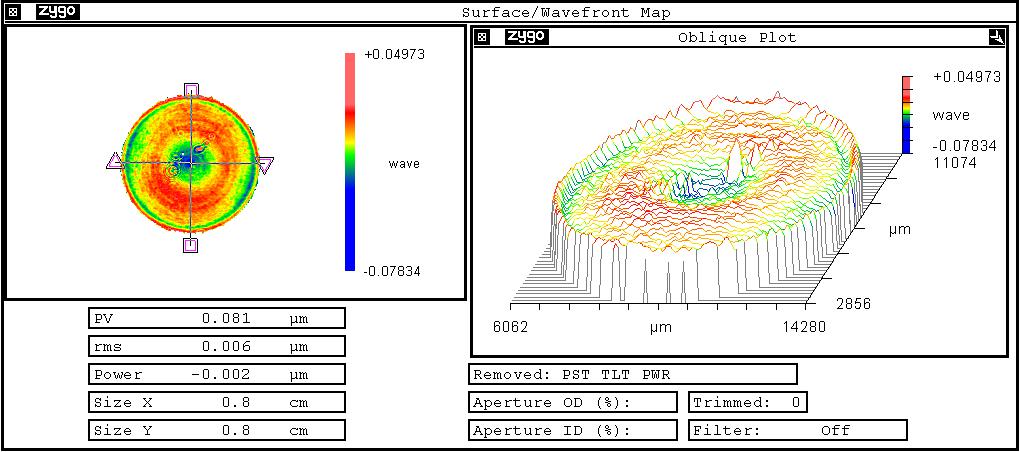Click the Removed: PST TLT PWR field
Image resolution: width=1020 pixels, height=452 pixels.
pos(632,375)
